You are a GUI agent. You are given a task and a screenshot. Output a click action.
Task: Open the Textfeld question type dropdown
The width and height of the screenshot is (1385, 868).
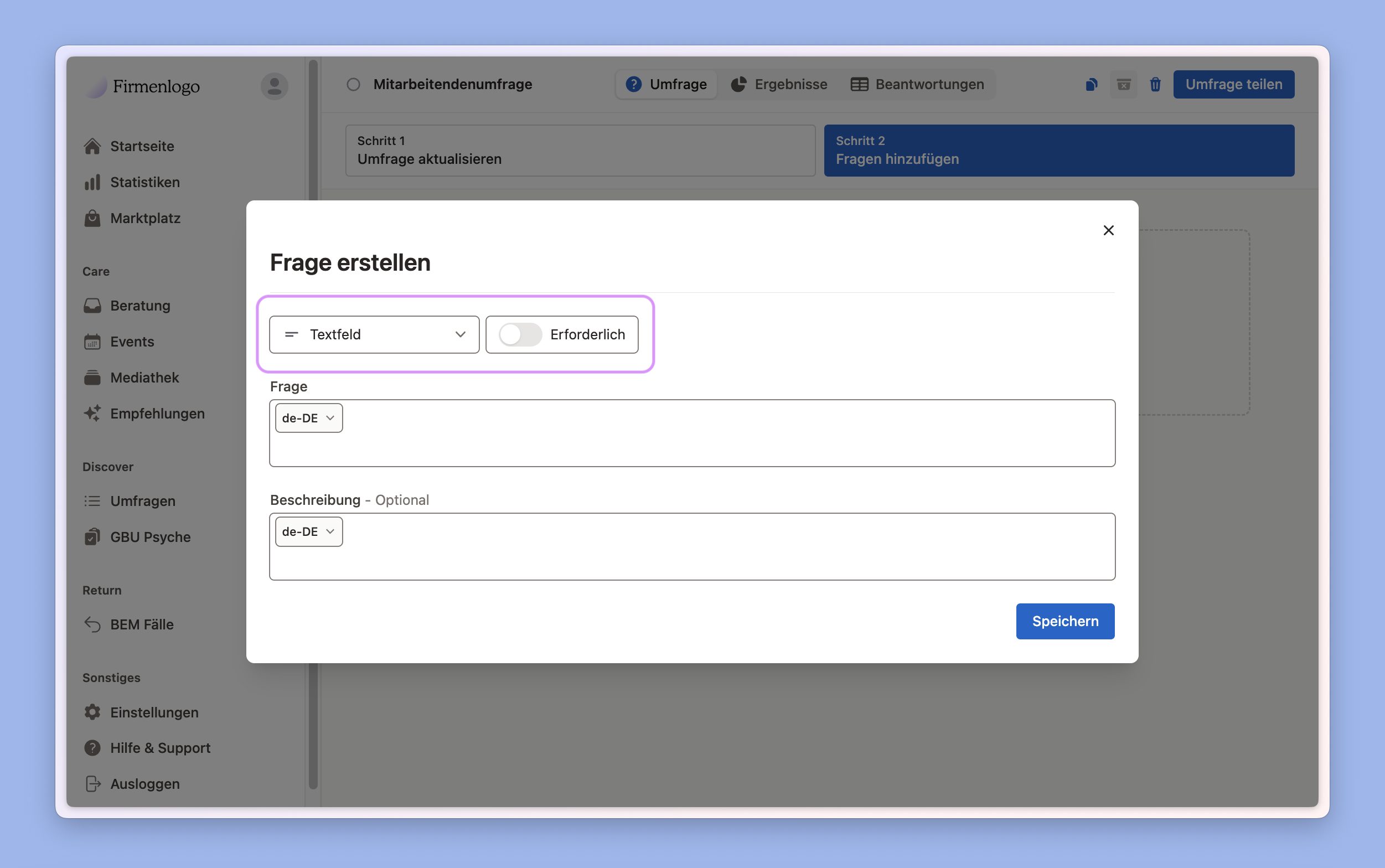374,335
